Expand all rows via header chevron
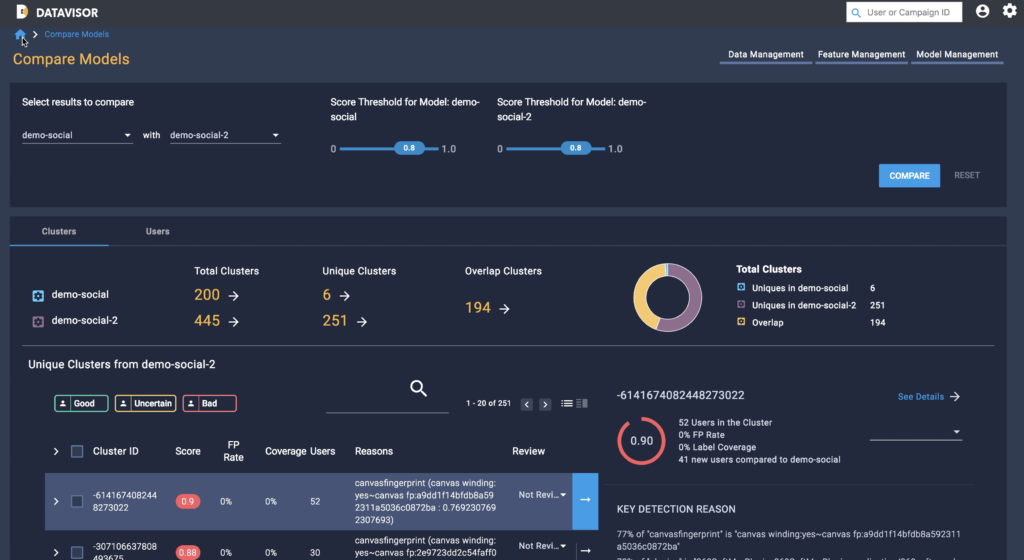The image size is (1024, 560). (56, 451)
